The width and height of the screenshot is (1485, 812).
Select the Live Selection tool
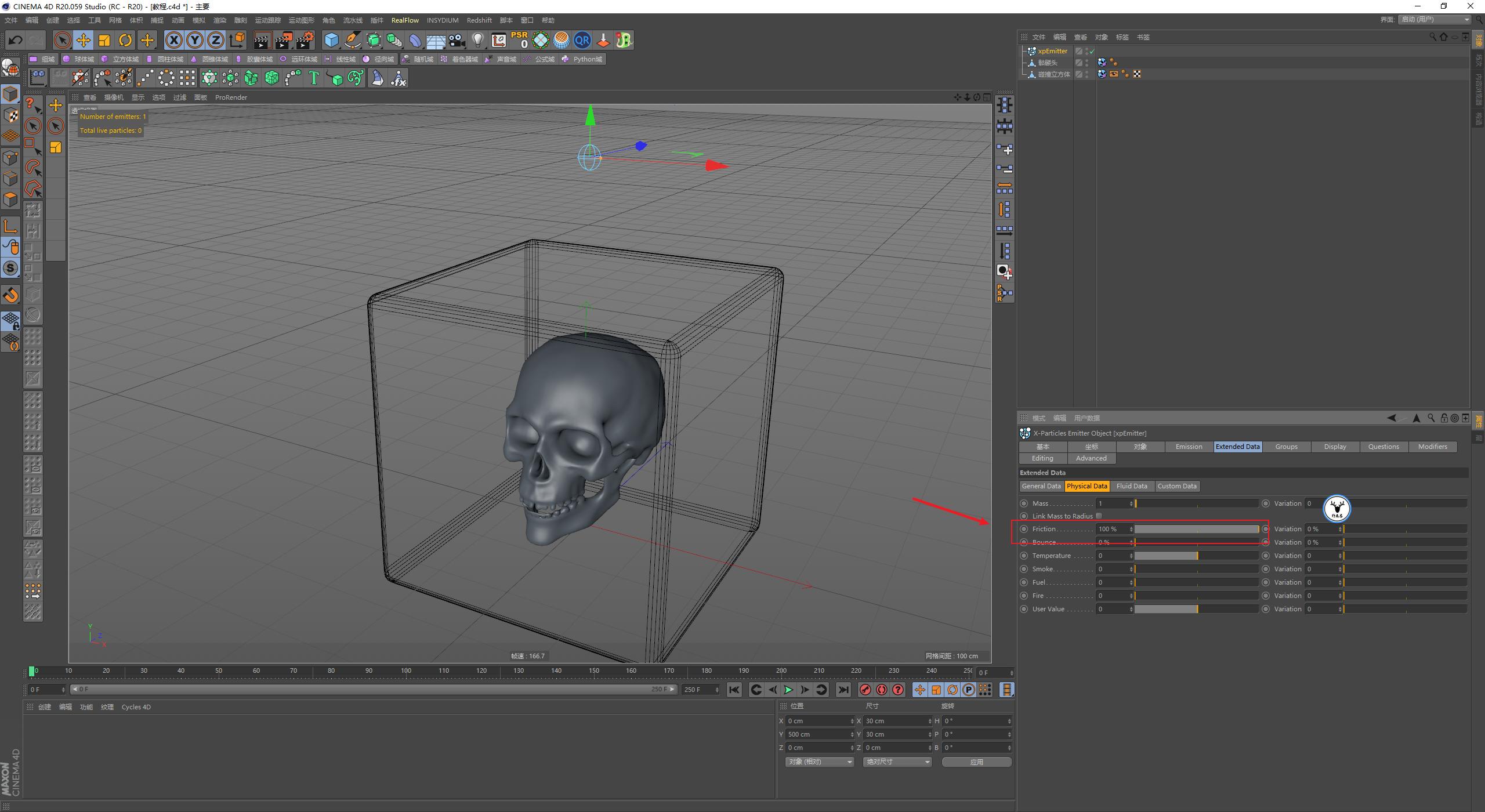(61, 40)
